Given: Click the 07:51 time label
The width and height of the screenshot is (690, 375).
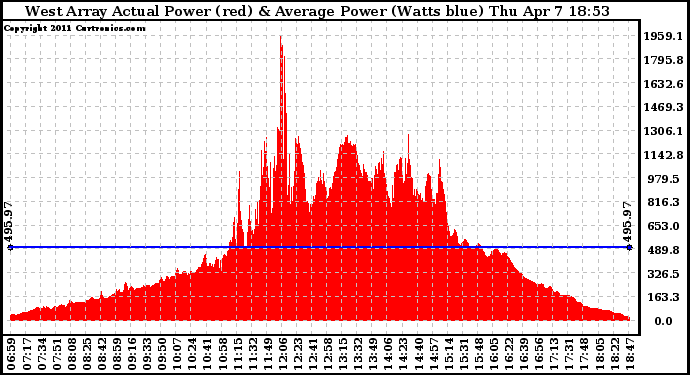Looking at the screenshot, I should (56, 354).
